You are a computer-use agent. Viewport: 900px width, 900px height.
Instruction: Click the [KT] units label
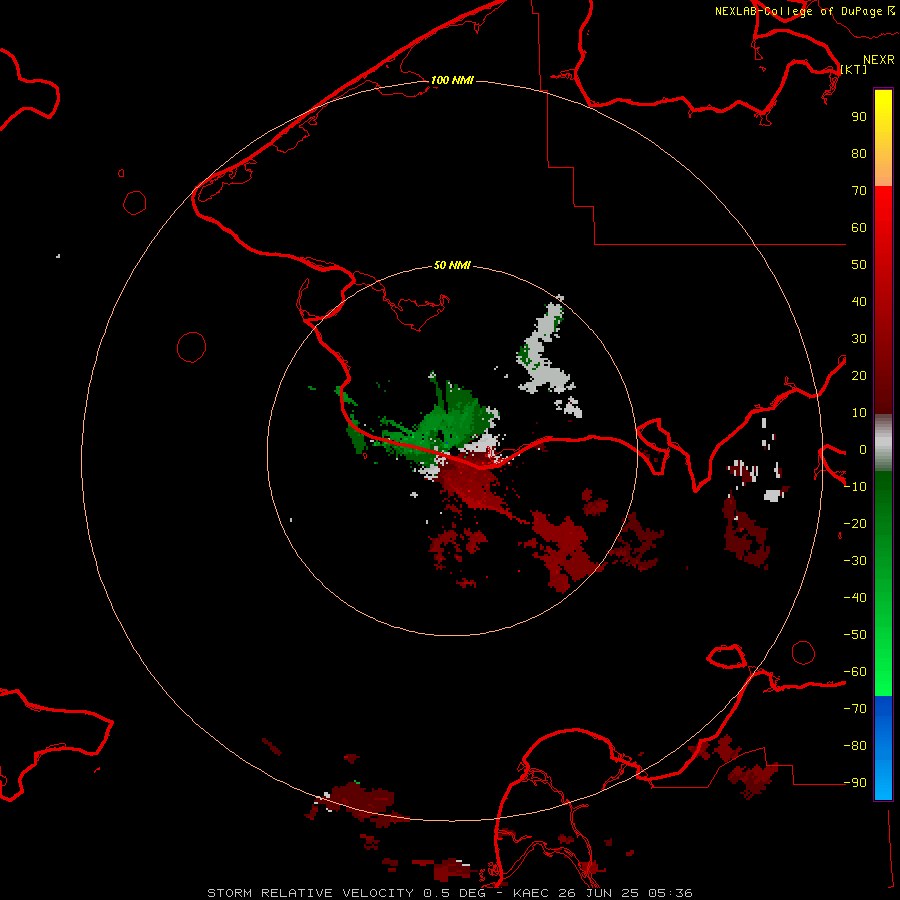coord(854,69)
